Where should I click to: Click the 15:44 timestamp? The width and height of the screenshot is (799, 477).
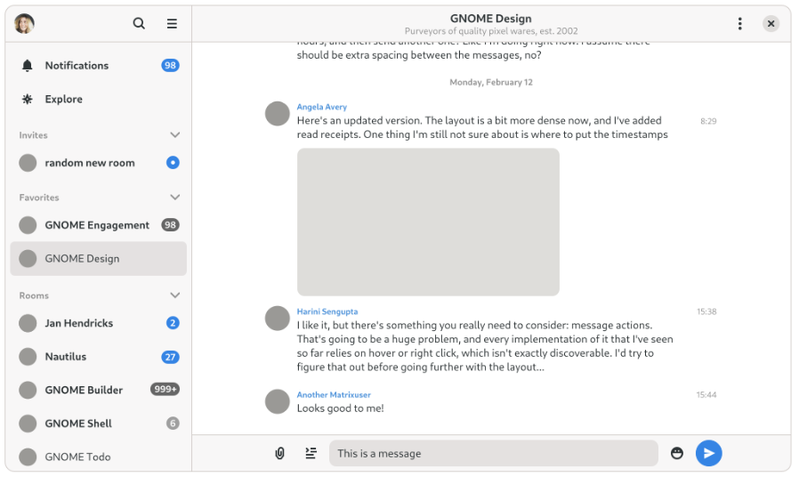[x=706, y=395]
